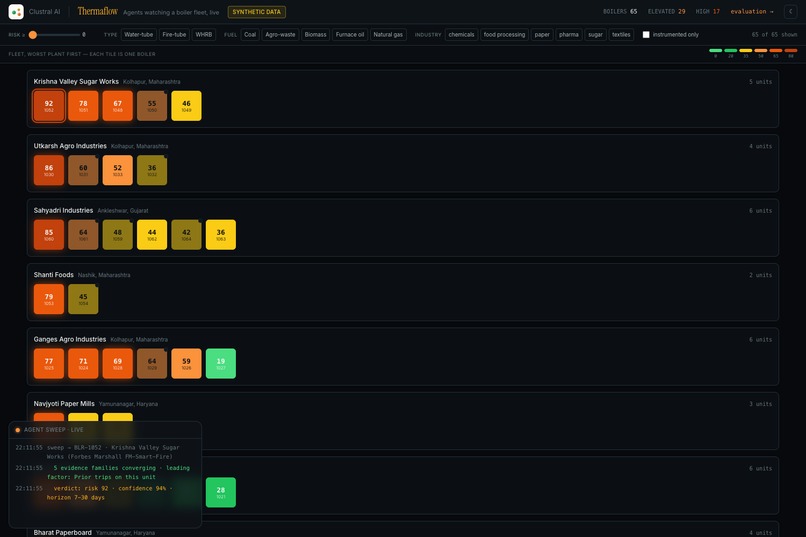Pick Sahyadri Industries boiler tile with risk 85

pyautogui.click(x=49, y=235)
